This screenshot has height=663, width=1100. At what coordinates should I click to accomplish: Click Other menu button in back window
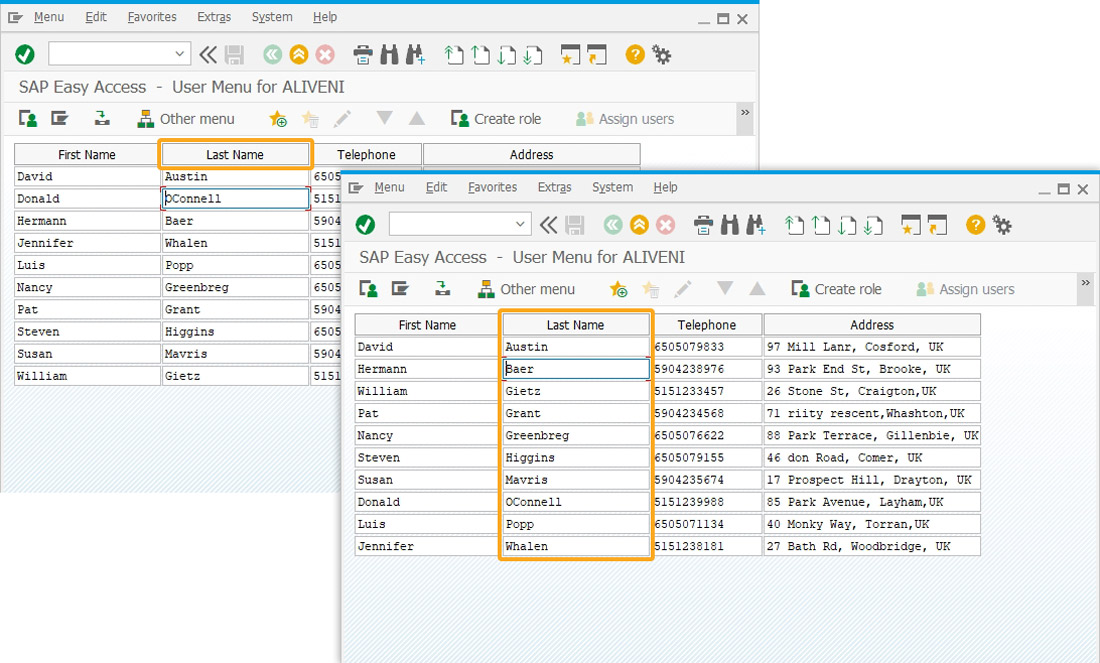186,119
